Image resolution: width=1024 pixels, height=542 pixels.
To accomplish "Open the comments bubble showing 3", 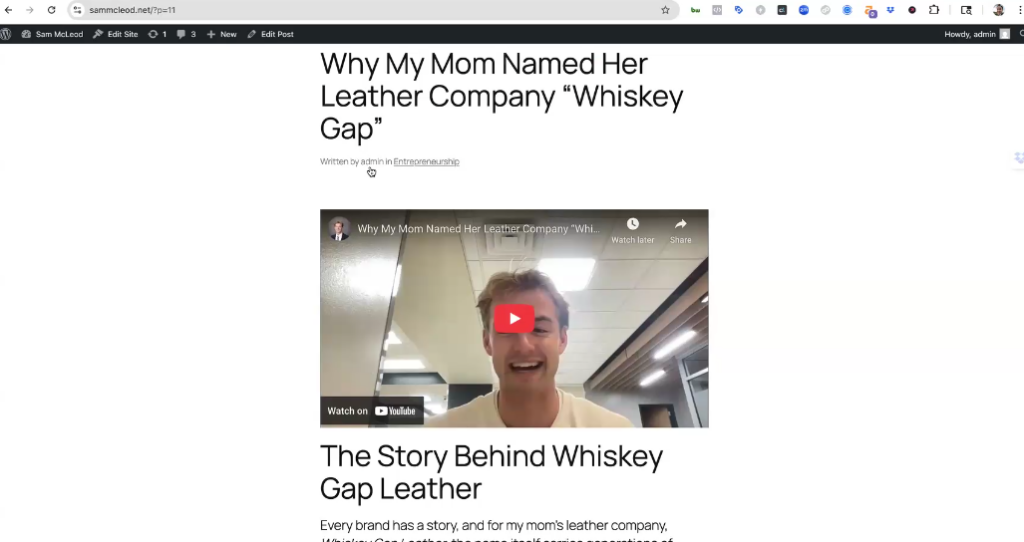I will [x=186, y=34].
